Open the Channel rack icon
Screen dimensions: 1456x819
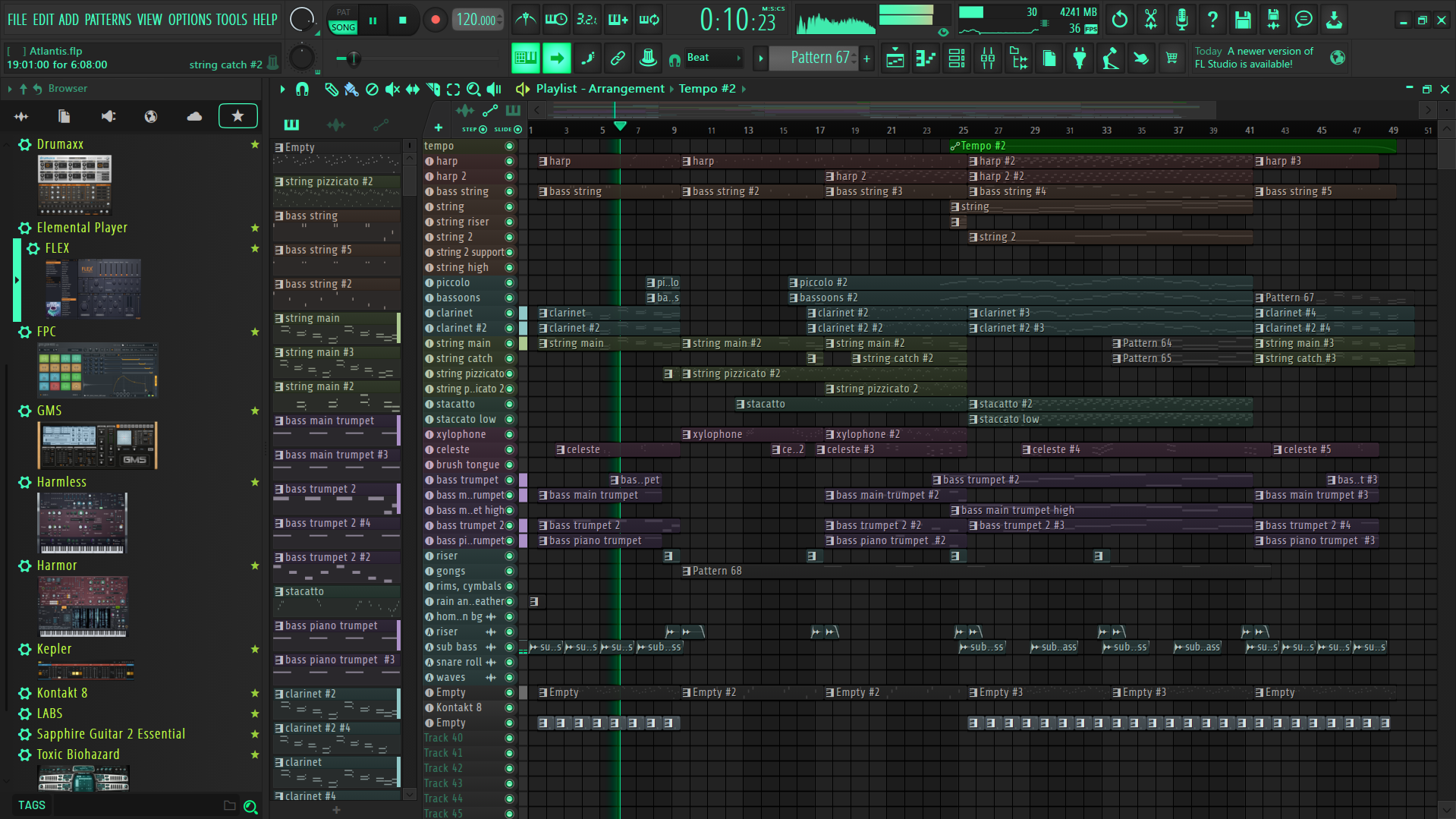(956, 58)
